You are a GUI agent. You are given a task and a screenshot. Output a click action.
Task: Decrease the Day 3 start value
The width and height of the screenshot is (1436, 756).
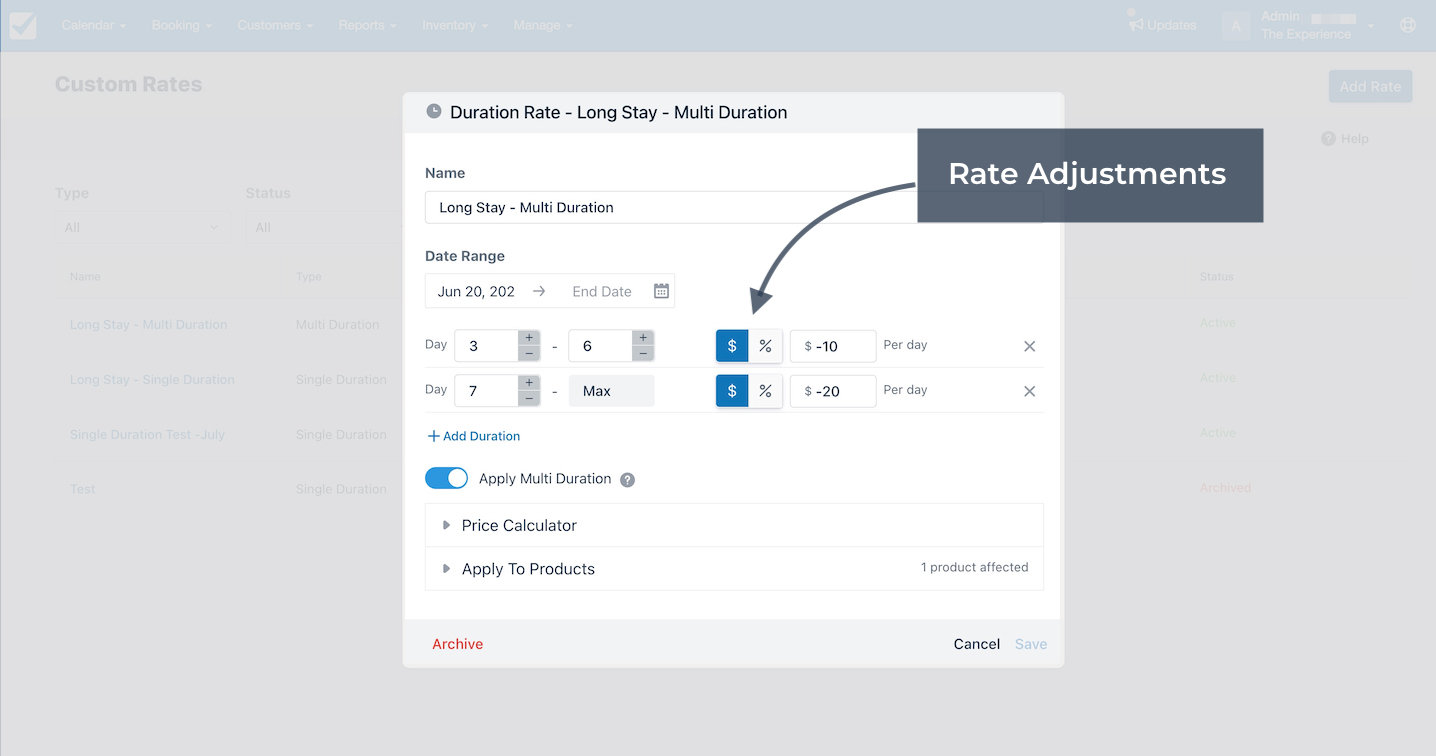(x=529, y=354)
